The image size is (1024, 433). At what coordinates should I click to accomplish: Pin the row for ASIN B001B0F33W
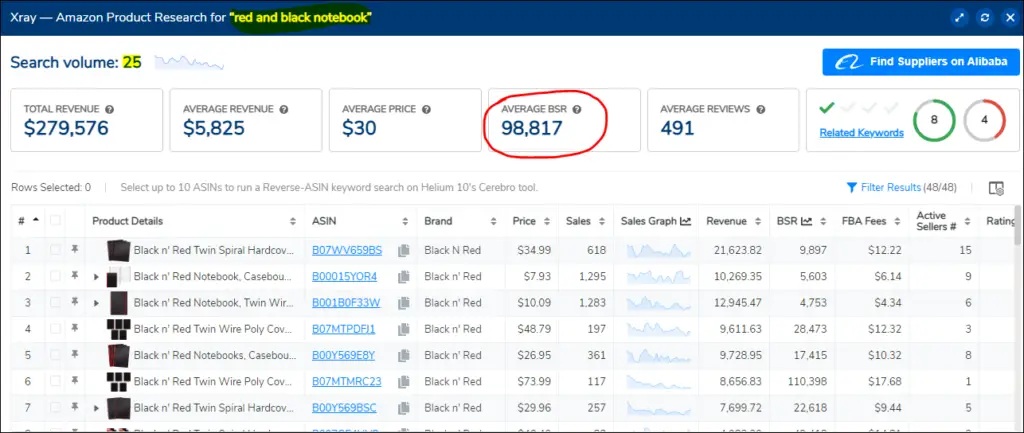tap(74, 302)
